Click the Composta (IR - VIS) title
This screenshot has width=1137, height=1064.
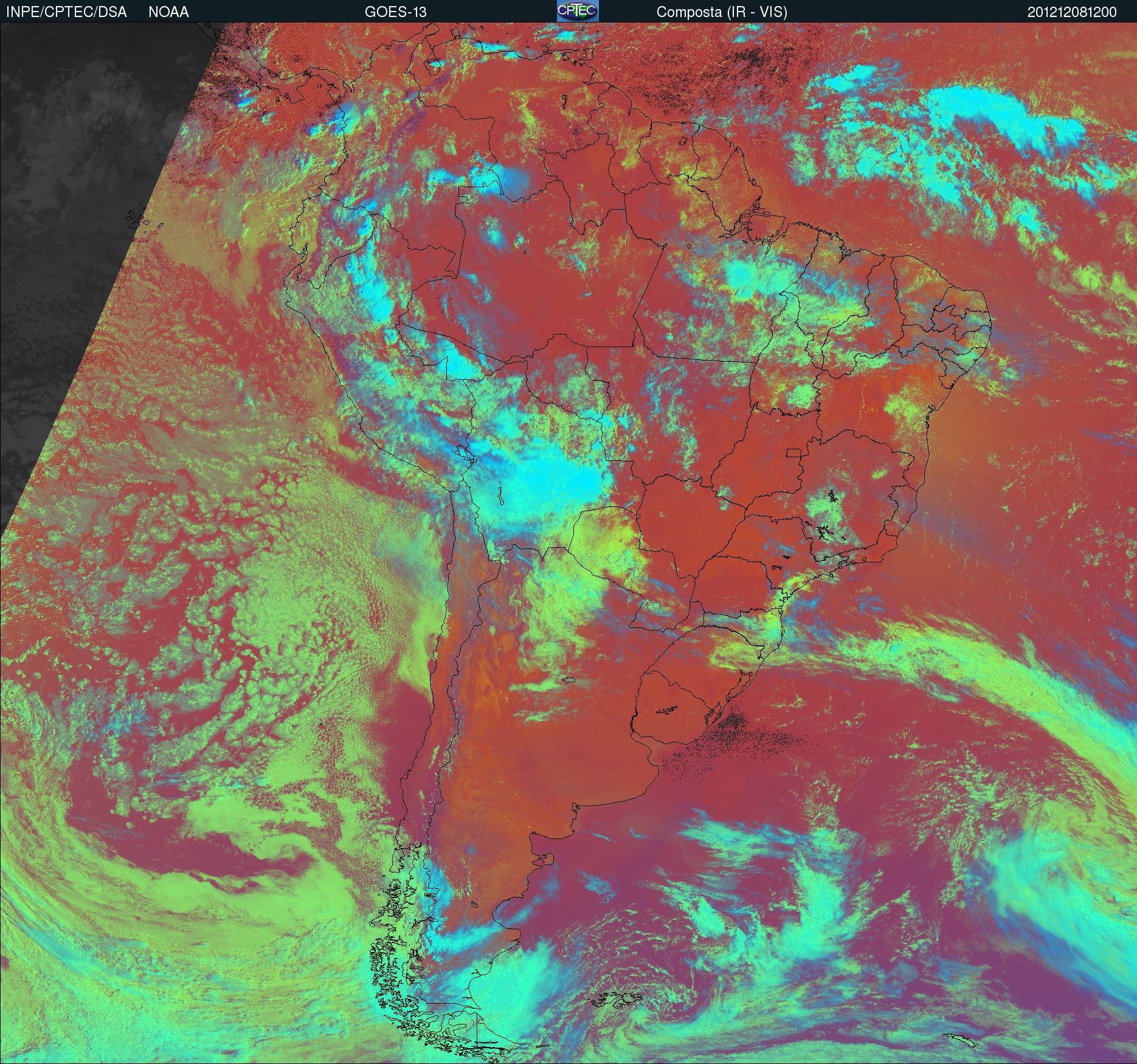point(722,12)
